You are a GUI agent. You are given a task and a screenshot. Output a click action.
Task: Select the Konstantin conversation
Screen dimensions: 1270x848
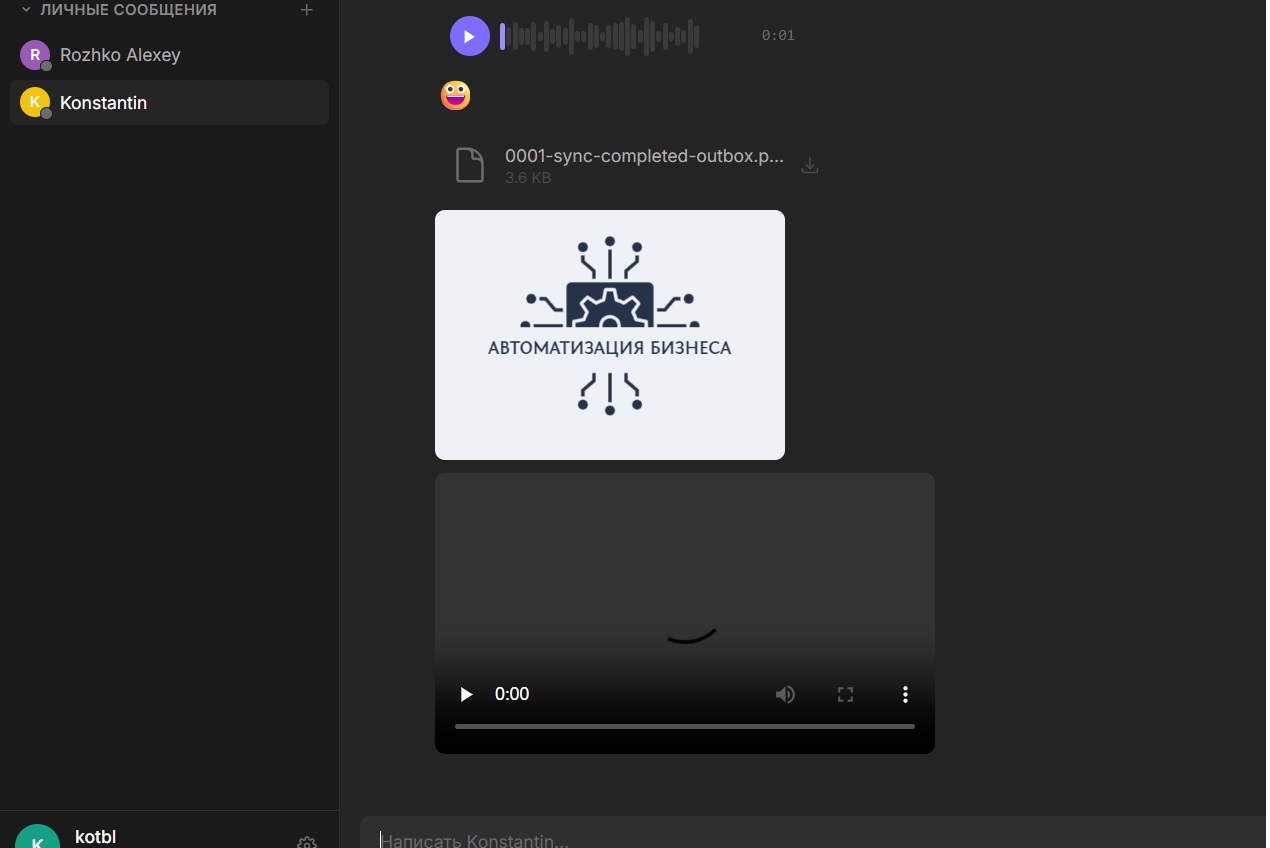103,103
